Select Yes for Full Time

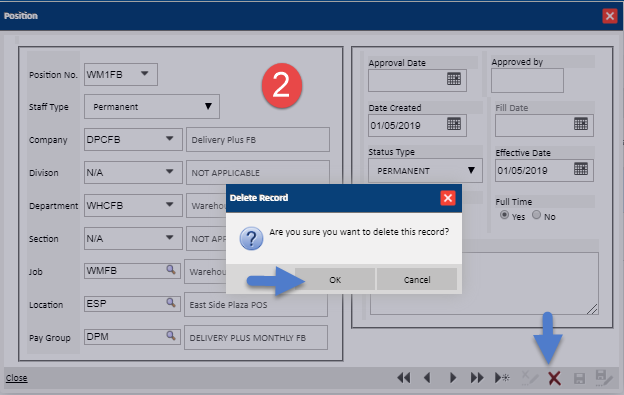(x=504, y=215)
